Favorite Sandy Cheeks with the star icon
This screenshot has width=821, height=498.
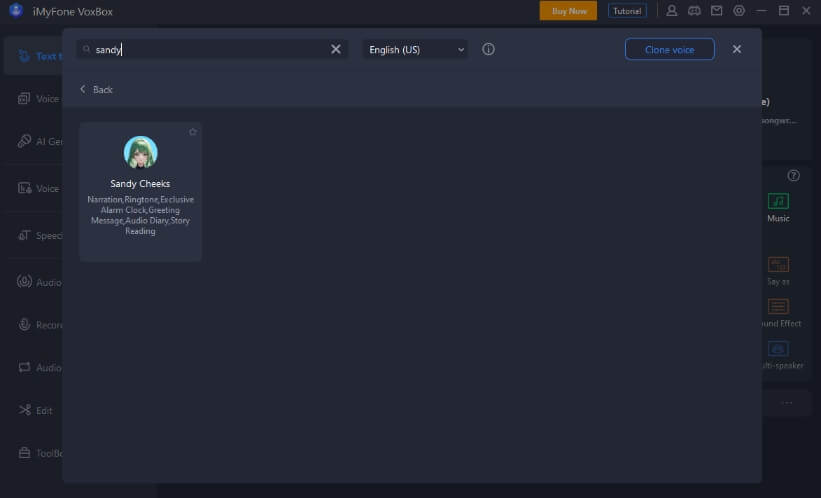point(193,132)
